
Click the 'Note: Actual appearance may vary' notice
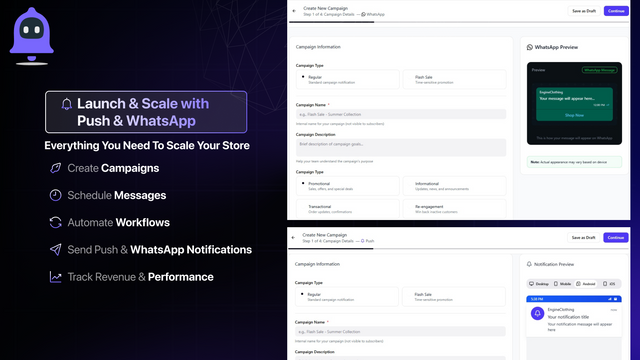(x=574, y=162)
